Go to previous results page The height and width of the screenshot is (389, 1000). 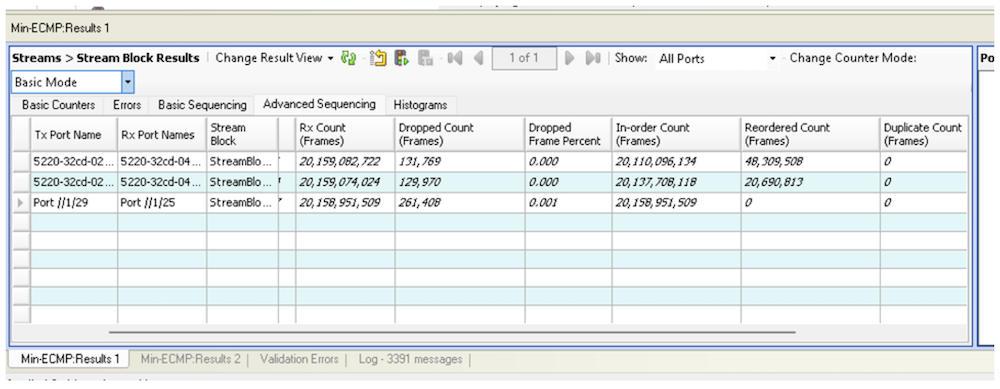click(x=479, y=58)
